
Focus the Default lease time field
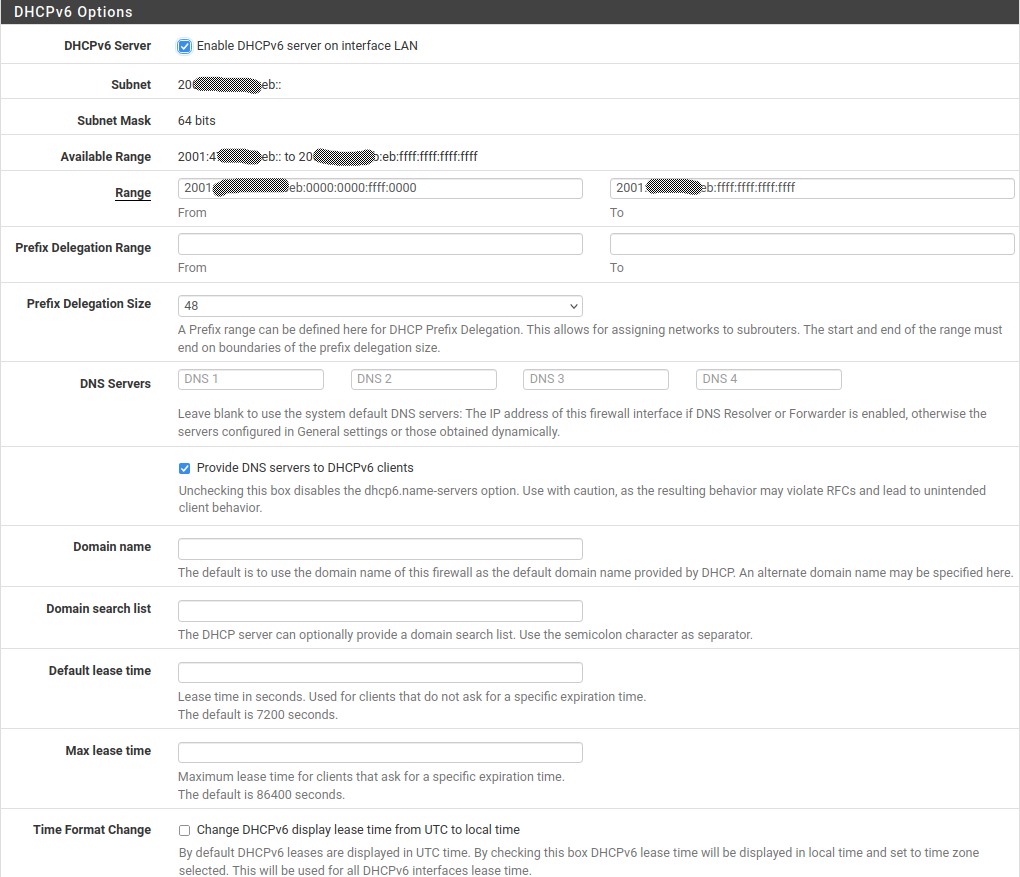click(380, 672)
